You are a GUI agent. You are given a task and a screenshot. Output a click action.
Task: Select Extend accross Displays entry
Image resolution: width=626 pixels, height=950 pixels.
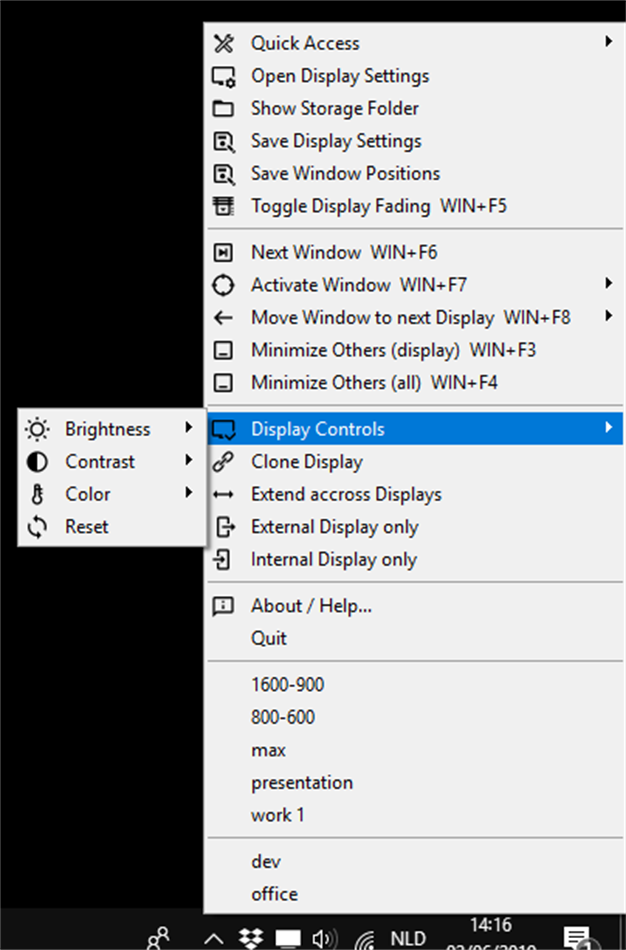coord(415,494)
